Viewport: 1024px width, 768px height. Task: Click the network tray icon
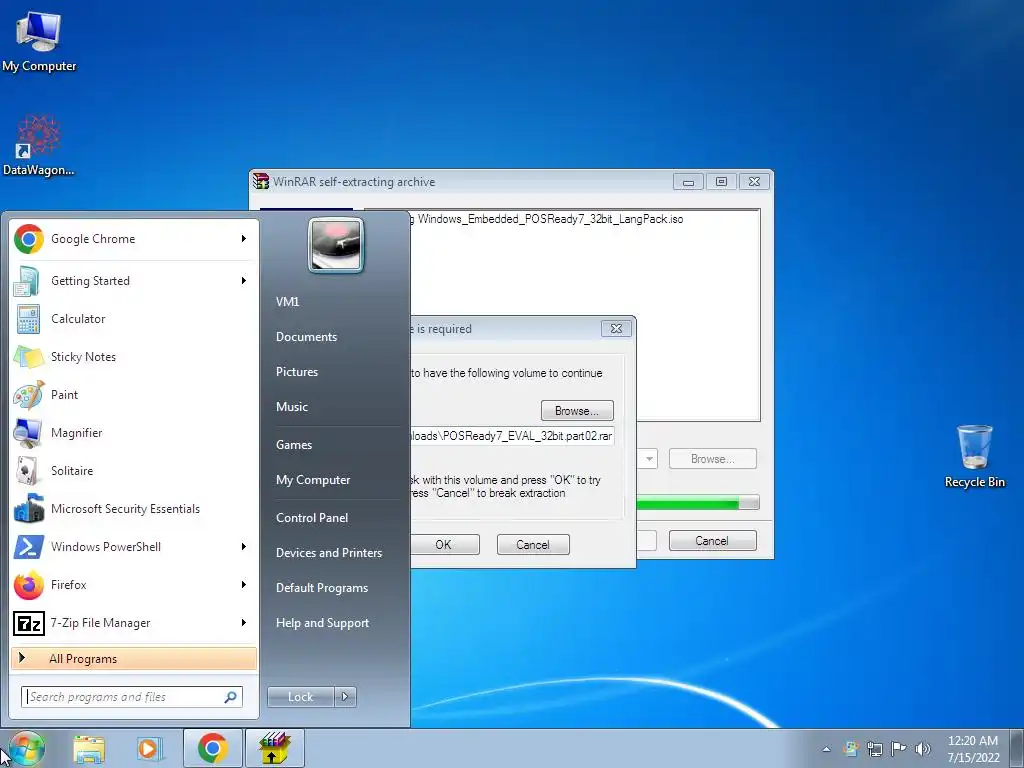coord(874,749)
